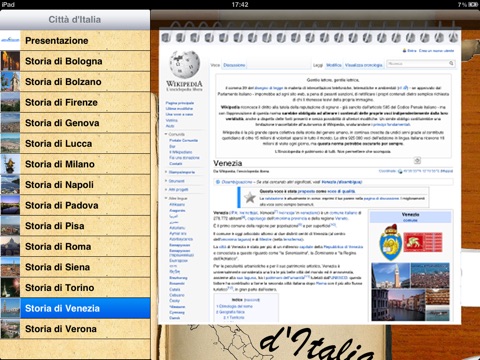The width and height of the screenshot is (480, 360).
Task: Collapse the Comunità sidebar section
Action: point(175,134)
